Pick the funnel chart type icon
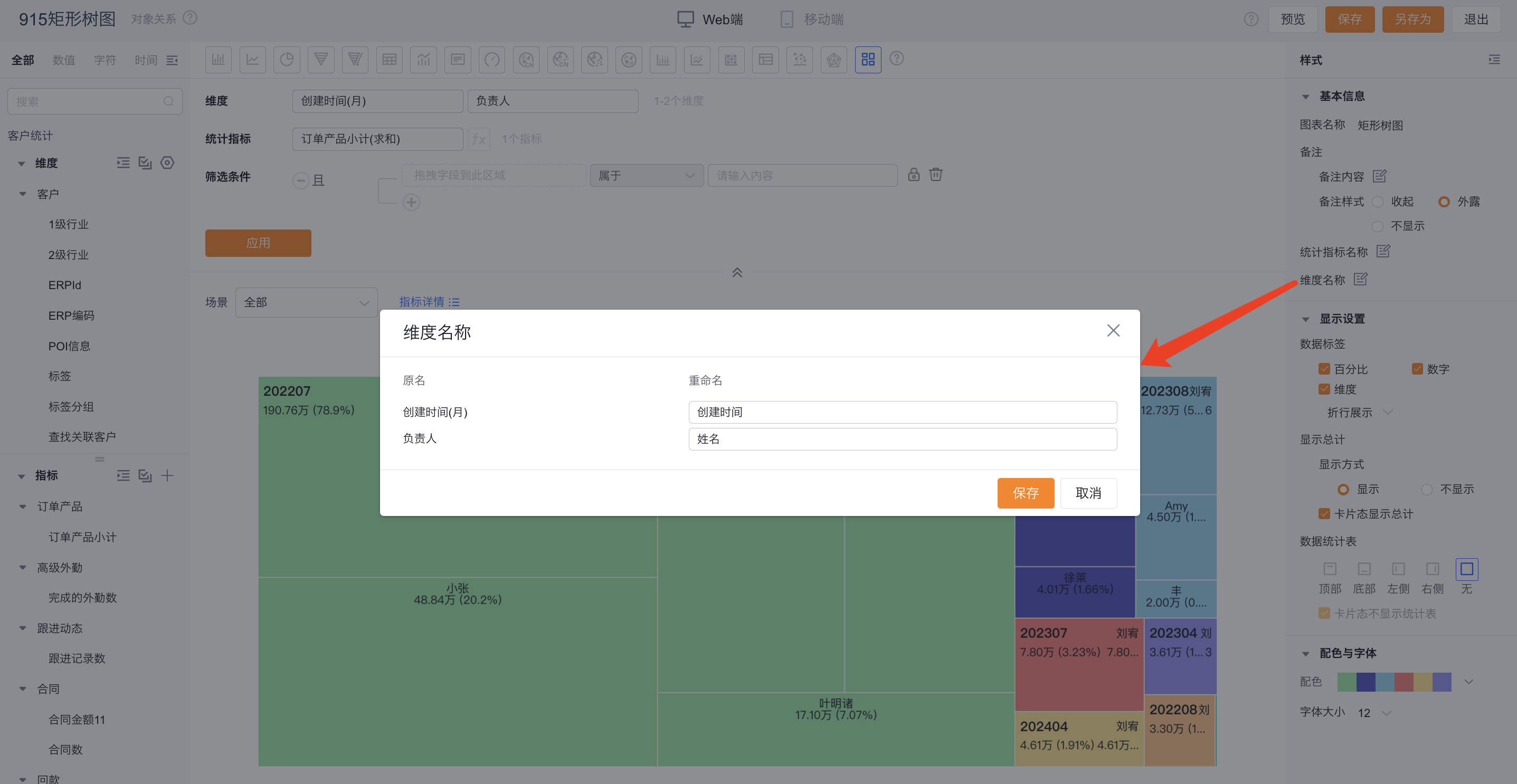Image resolution: width=1517 pixels, height=784 pixels. tap(321, 60)
